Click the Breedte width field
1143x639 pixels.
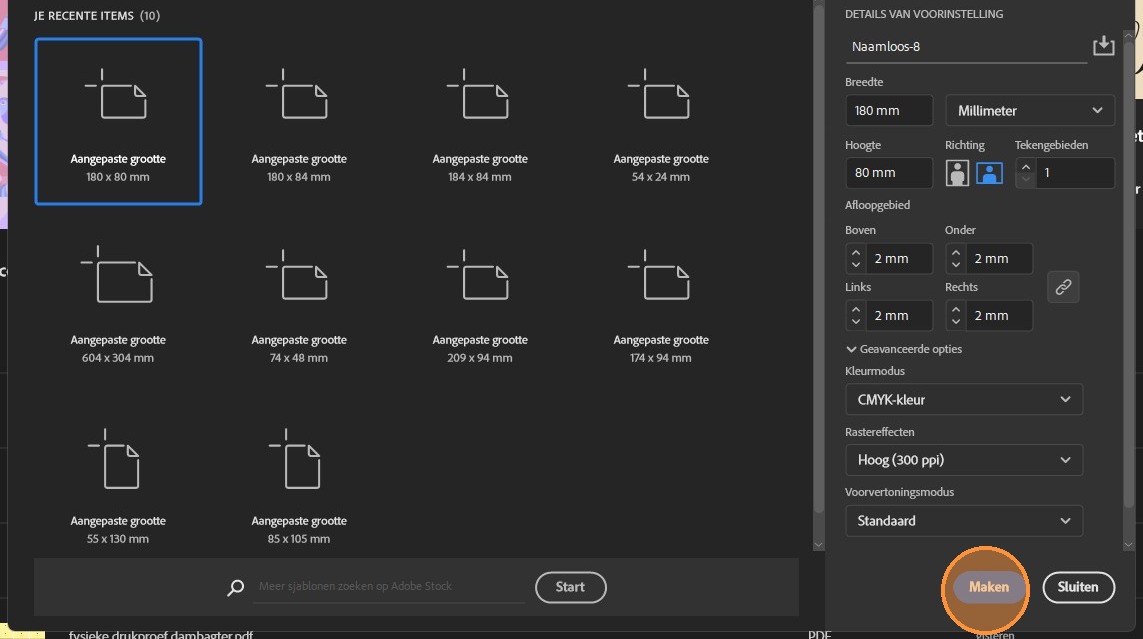[x=889, y=111]
